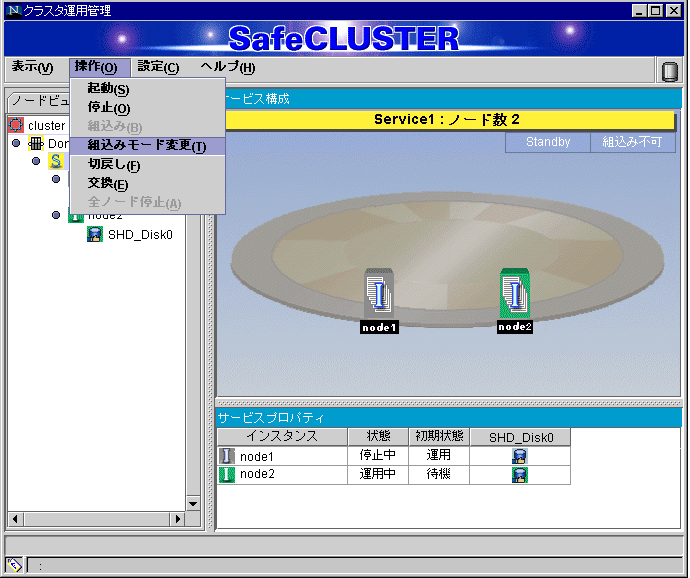Viewport: 690px width, 578px height.
Task: Click node1's SHD_Disk0 icon in properties table
Action: pos(520,456)
